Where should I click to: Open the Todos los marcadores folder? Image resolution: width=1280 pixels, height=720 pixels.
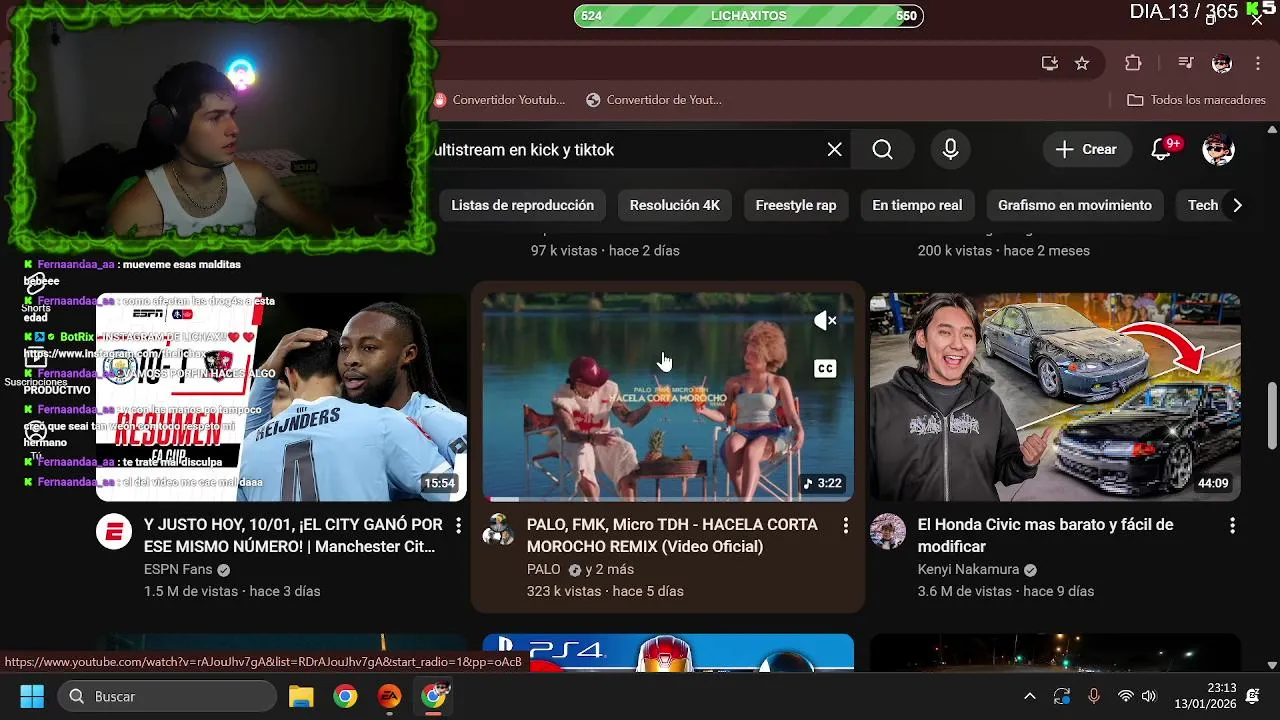point(1196,100)
